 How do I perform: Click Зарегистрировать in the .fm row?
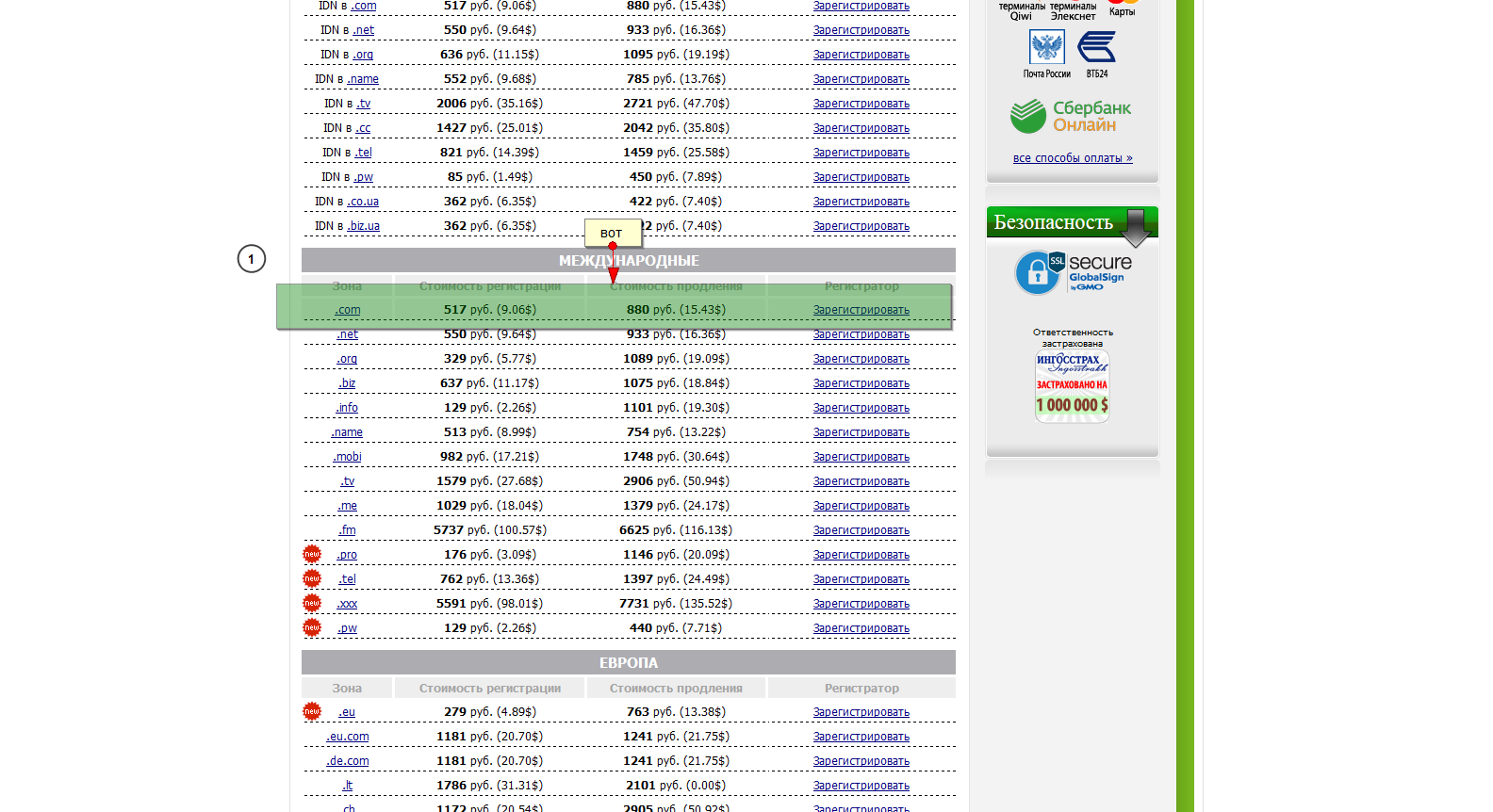point(861,530)
